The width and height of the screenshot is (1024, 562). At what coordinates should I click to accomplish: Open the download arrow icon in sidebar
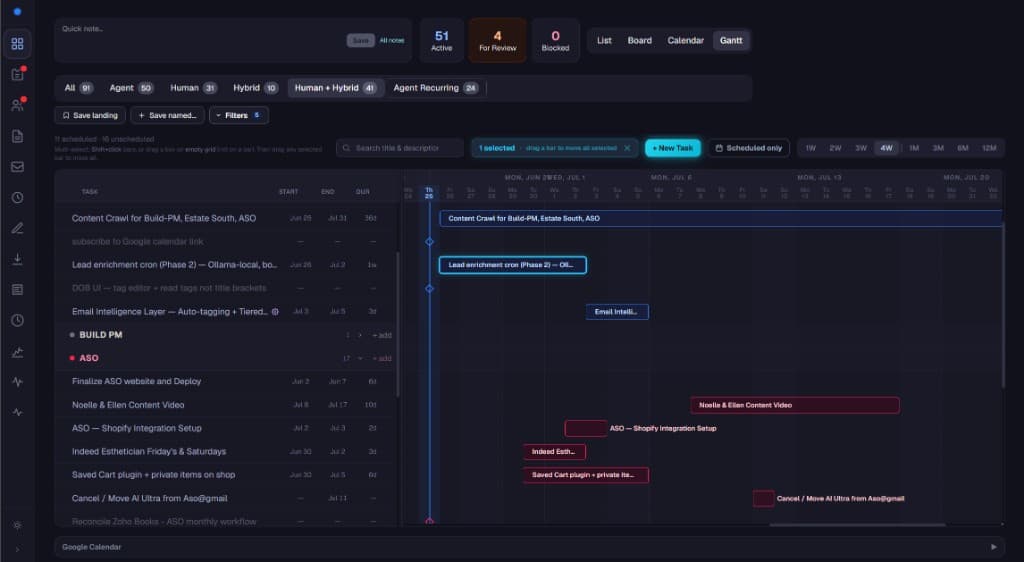[18, 258]
